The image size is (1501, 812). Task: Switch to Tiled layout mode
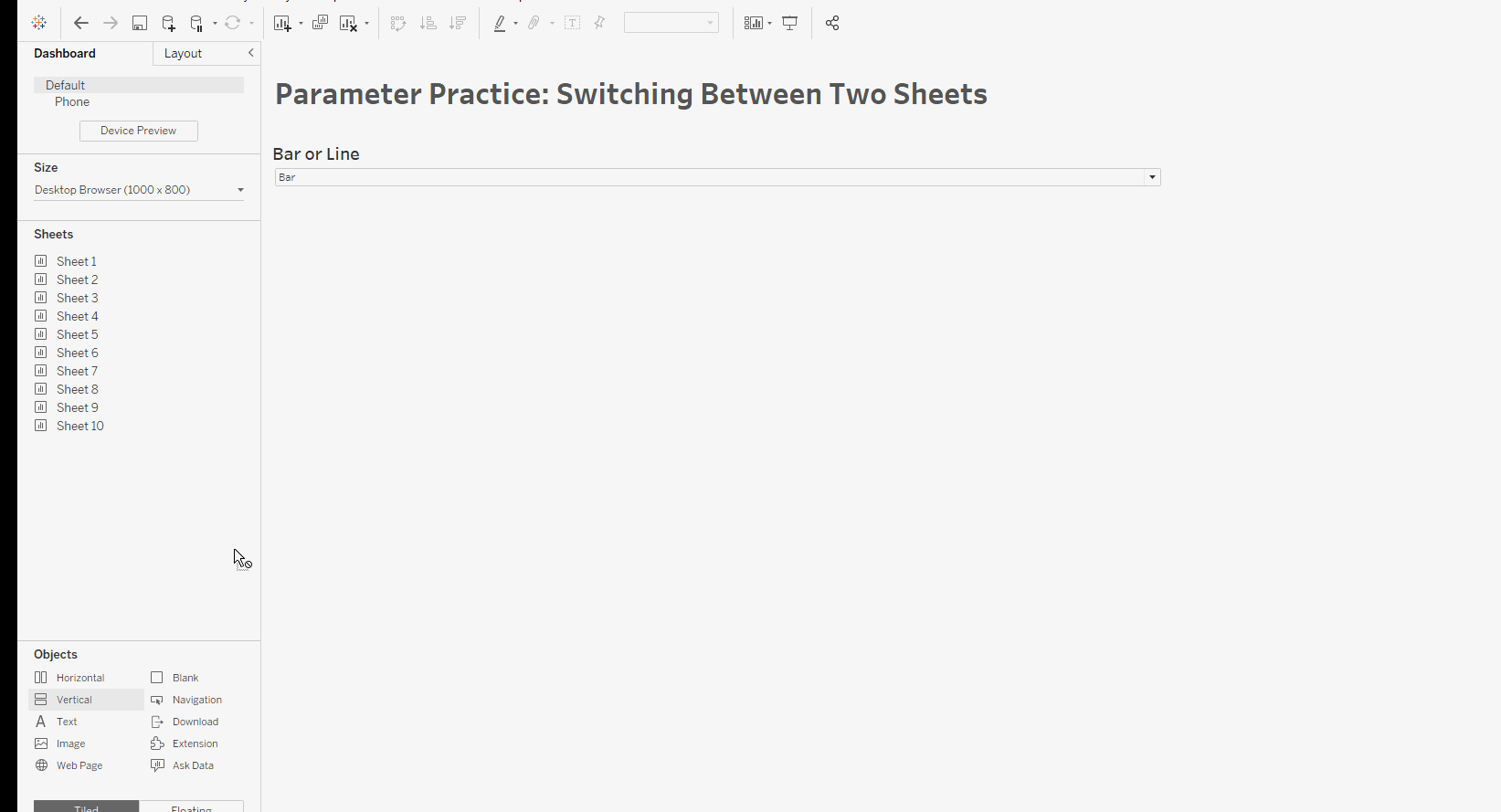pyautogui.click(x=87, y=807)
